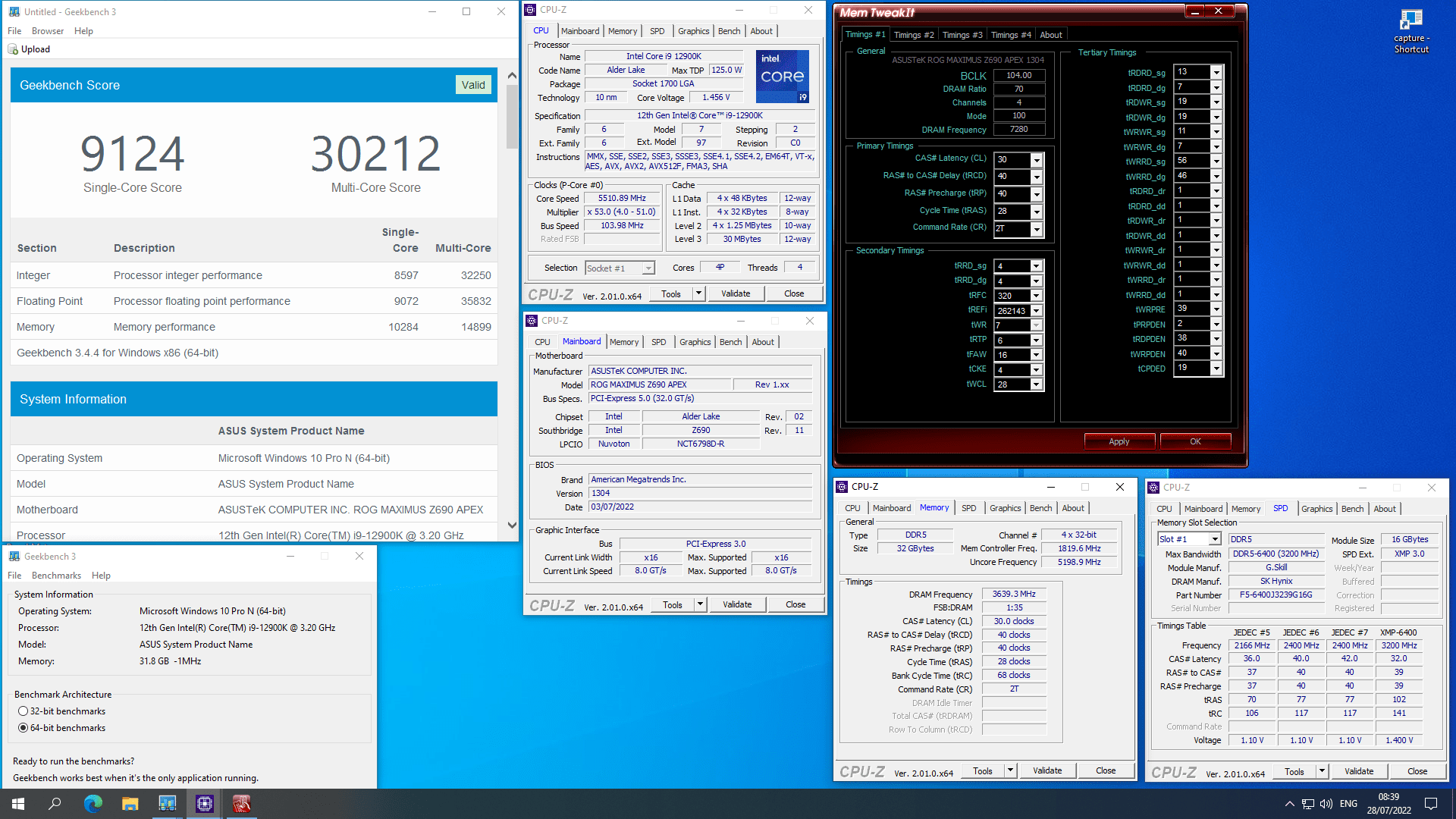Switch to CPU-Z taskbar icon
The image size is (1456, 819).
(204, 804)
